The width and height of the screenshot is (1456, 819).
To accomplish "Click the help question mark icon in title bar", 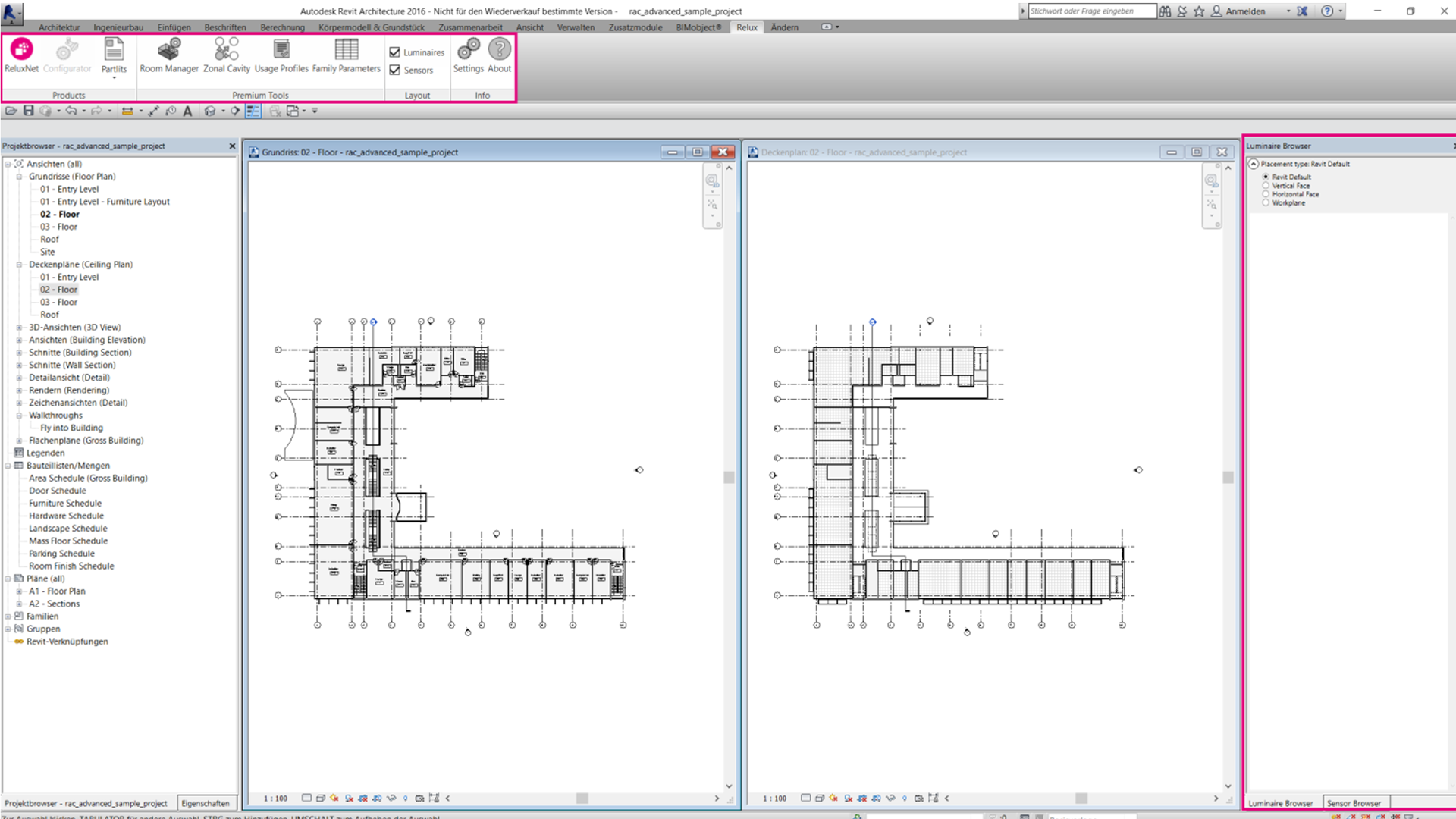I will click(x=1327, y=11).
